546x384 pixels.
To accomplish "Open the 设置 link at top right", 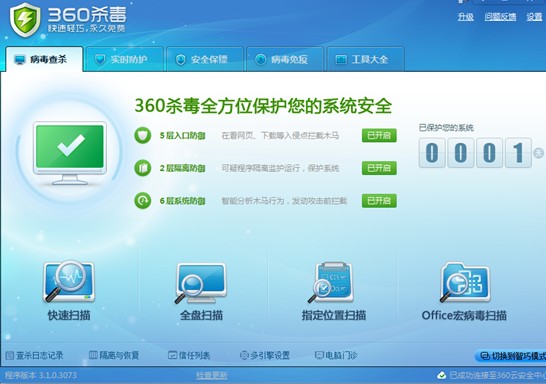I will 534,16.
